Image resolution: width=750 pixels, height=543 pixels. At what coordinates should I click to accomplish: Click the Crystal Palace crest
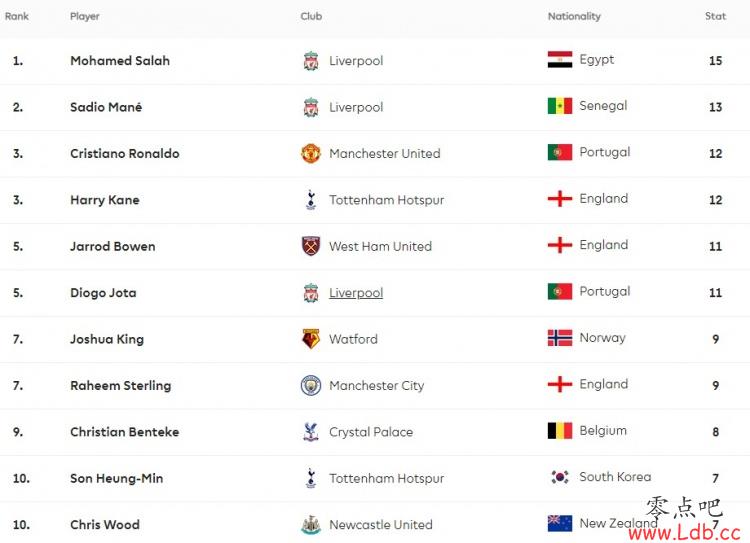point(311,432)
